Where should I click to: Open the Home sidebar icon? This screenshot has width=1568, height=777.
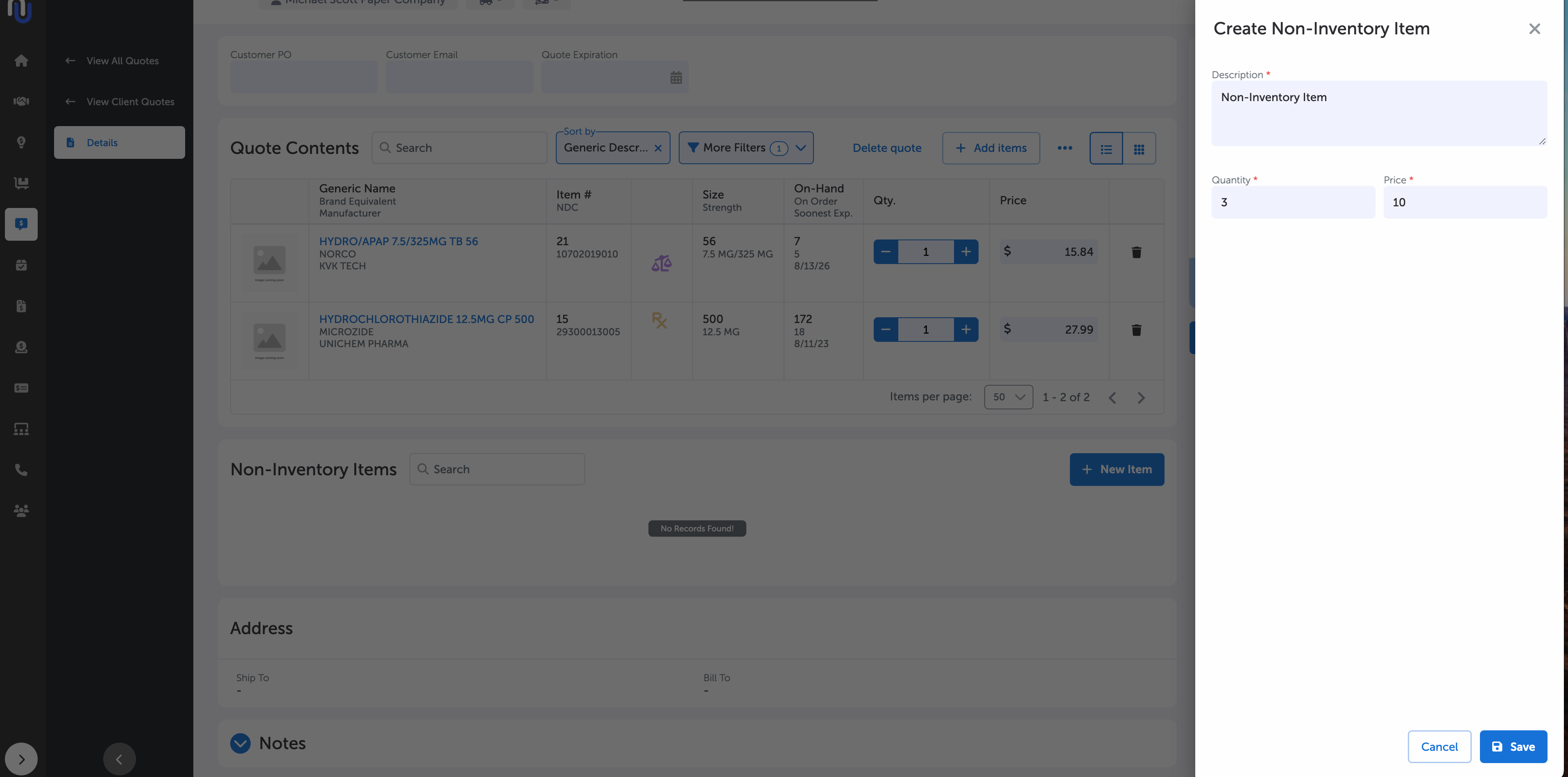point(21,61)
